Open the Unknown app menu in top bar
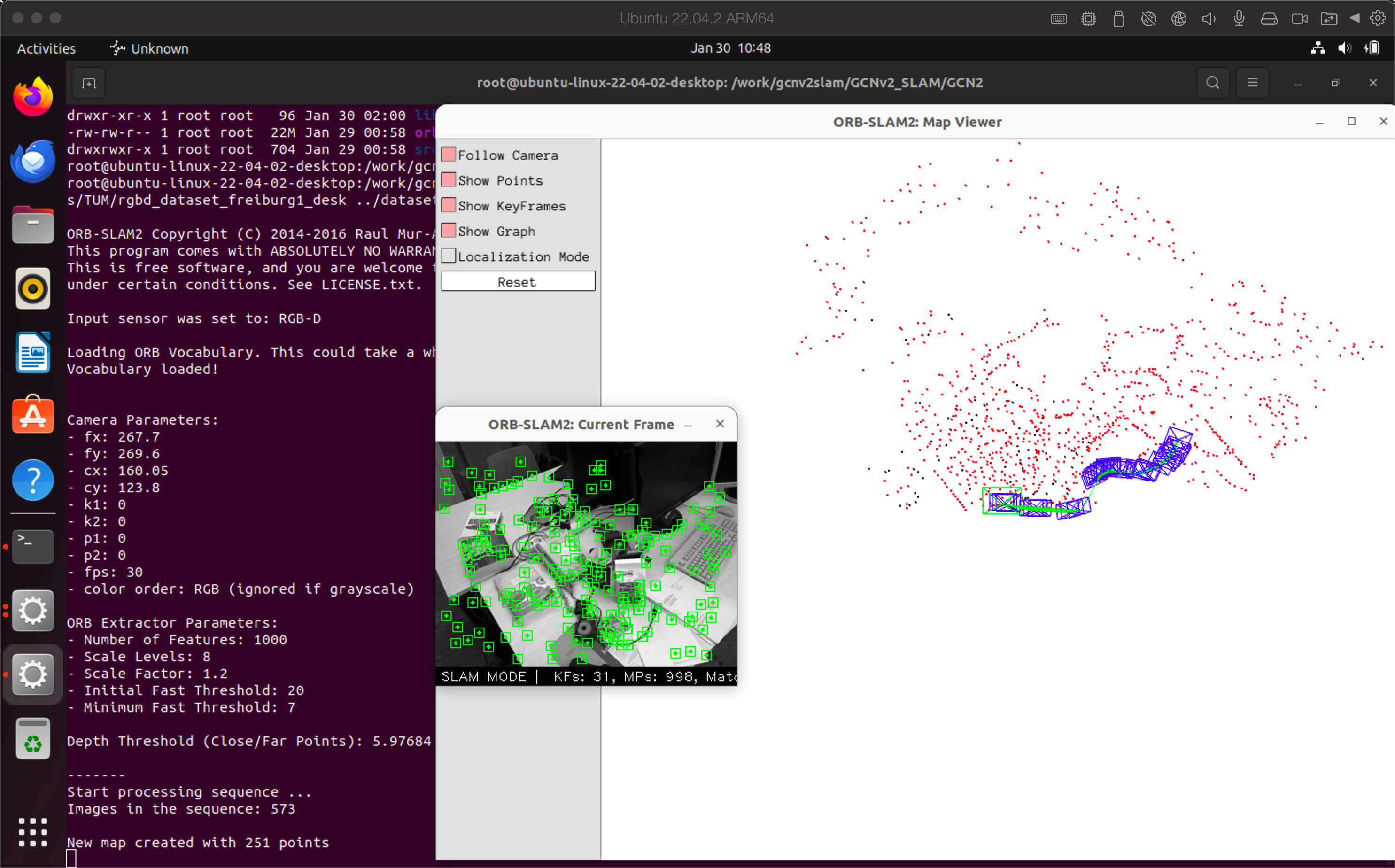The image size is (1395, 868). [x=149, y=48]
